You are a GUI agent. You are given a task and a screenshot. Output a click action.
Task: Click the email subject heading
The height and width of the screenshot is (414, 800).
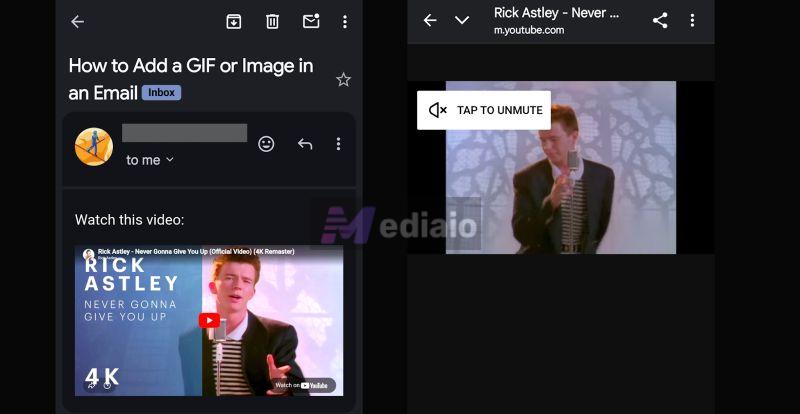coord(191,79)
